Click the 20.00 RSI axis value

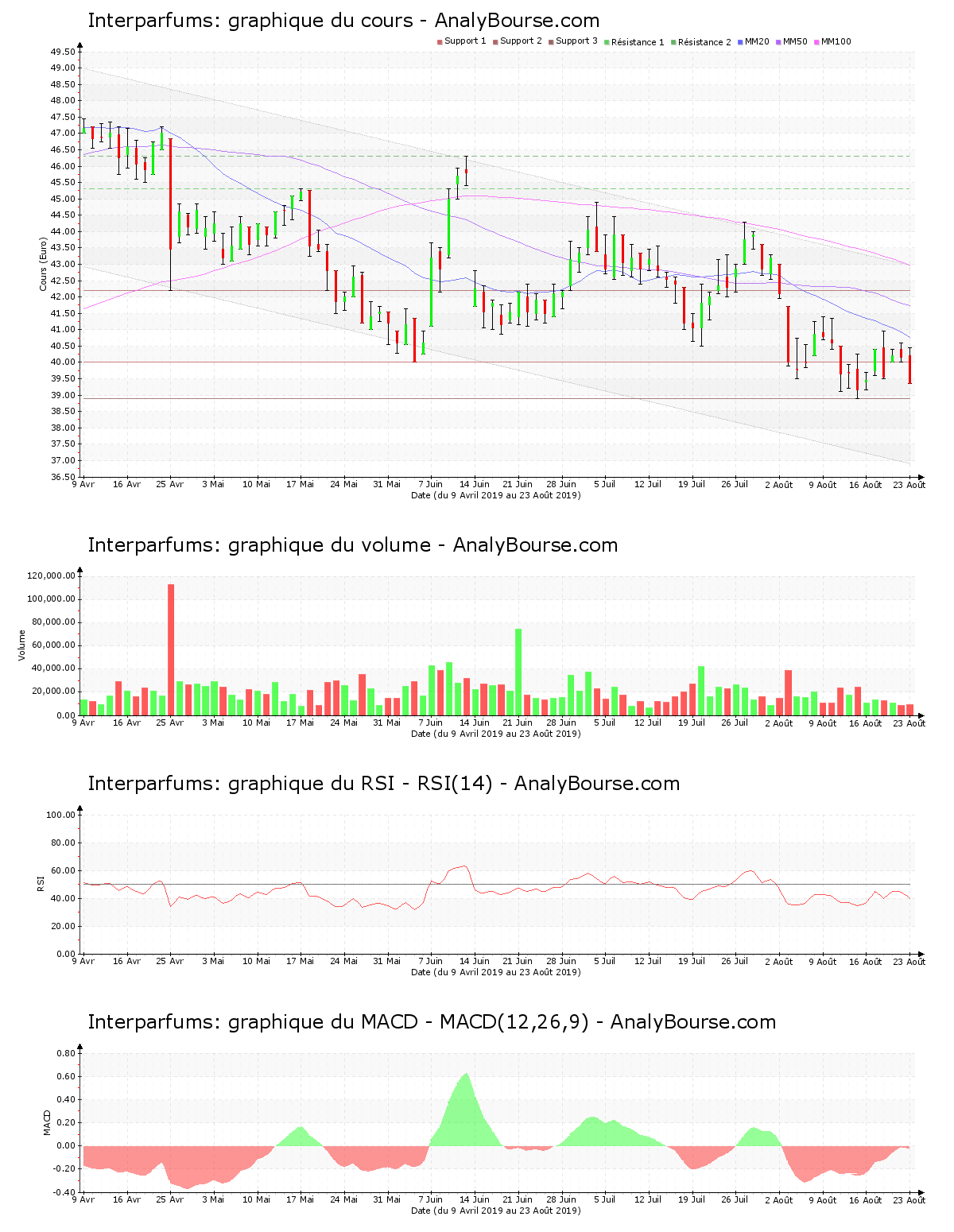click(x=63, y=926)
